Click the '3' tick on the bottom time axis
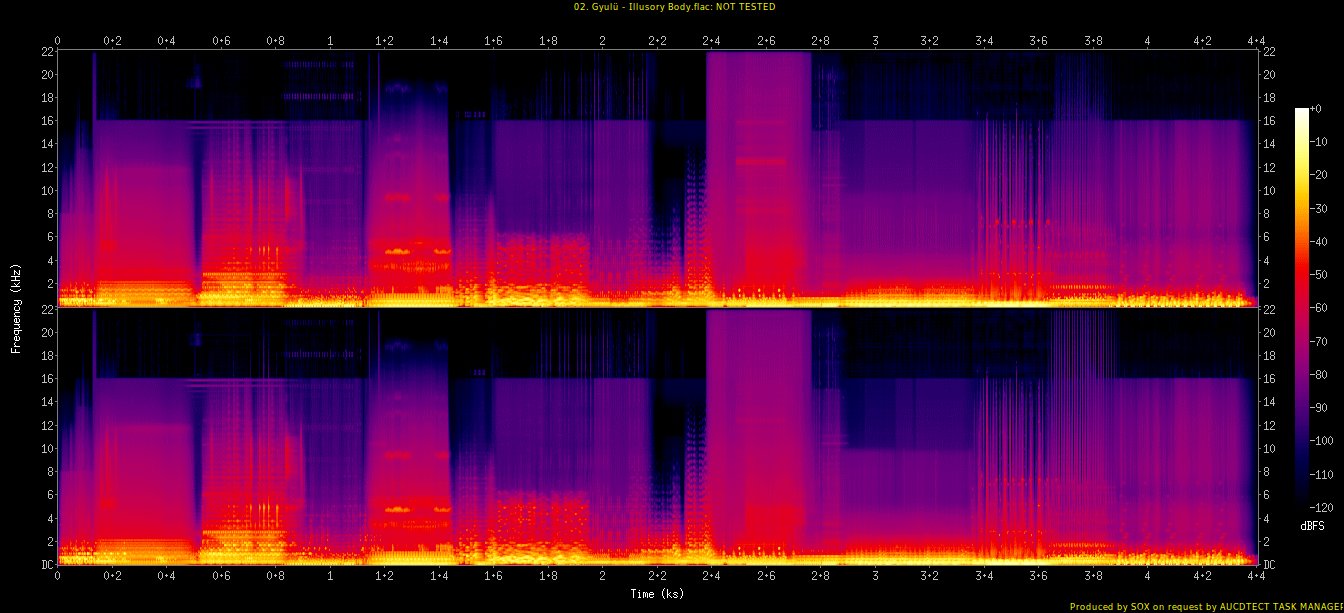This screenshot has height=613, width=1344. click(x=875, y=577)
